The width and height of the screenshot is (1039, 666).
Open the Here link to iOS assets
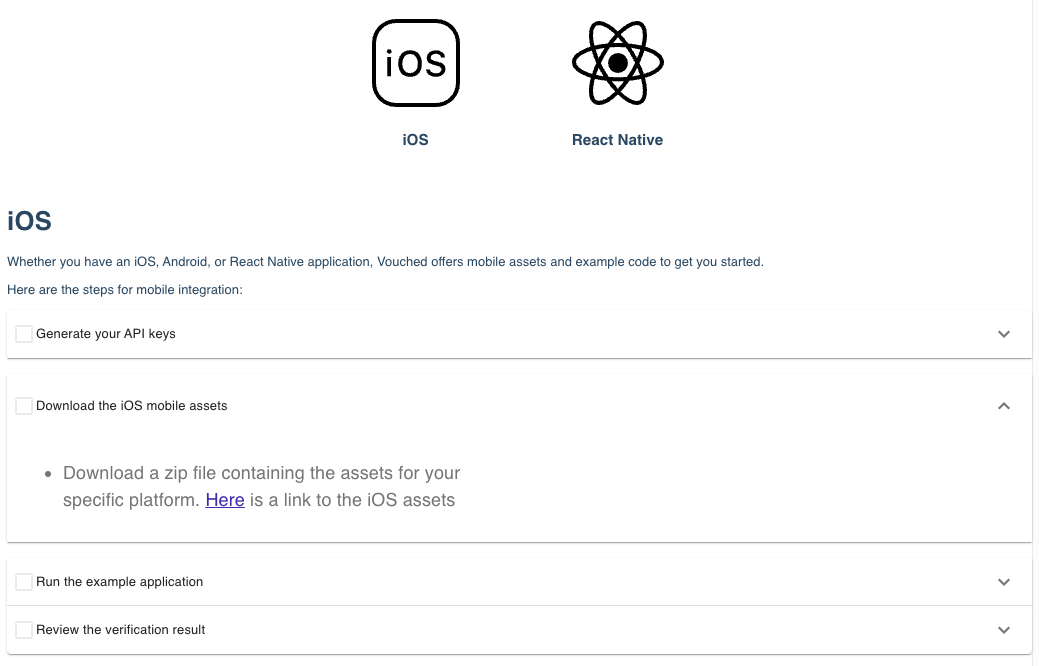click(225, 500)
